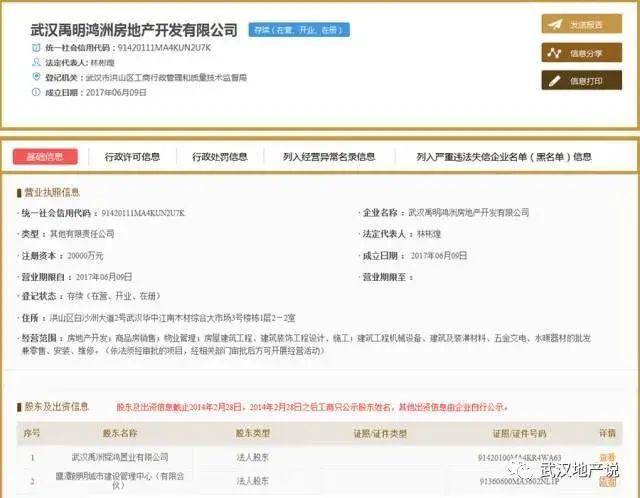Image resolution: width=640 pixels, height=498 pixels.
Task: Click header 成立日期 2017年06月09日
Action: point(116,92)
